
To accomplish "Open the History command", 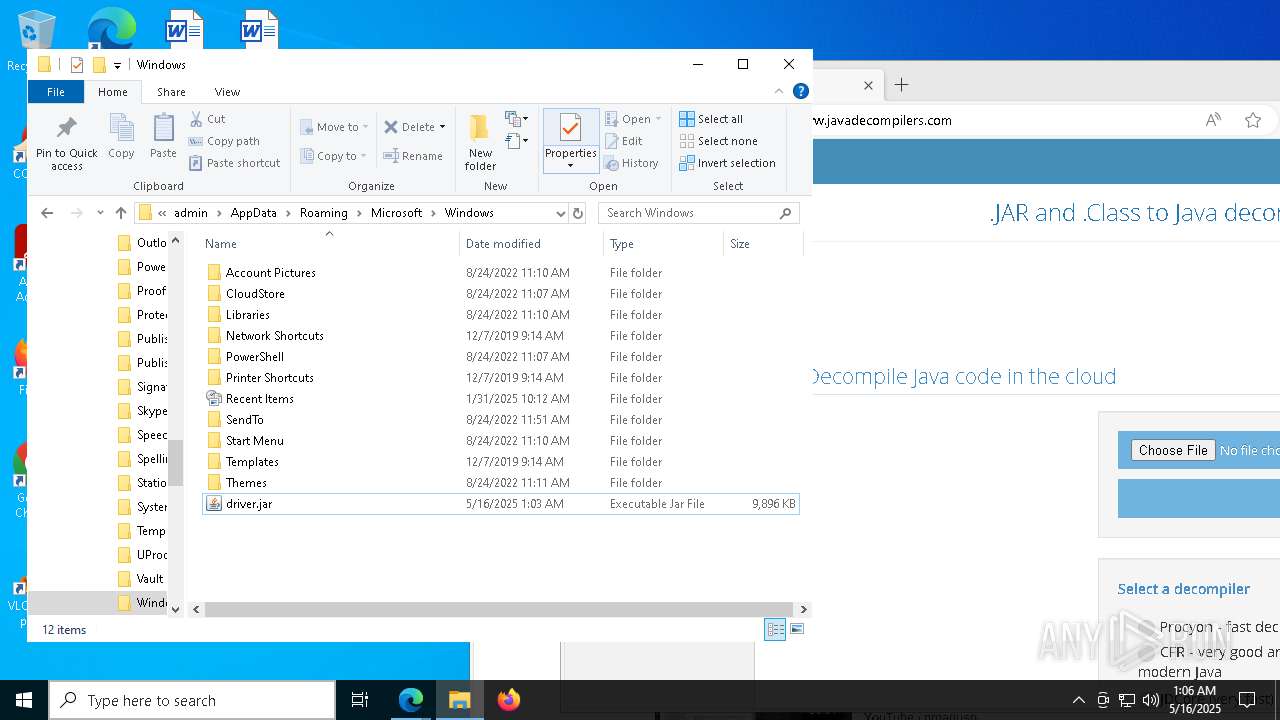I will (631, 163).
